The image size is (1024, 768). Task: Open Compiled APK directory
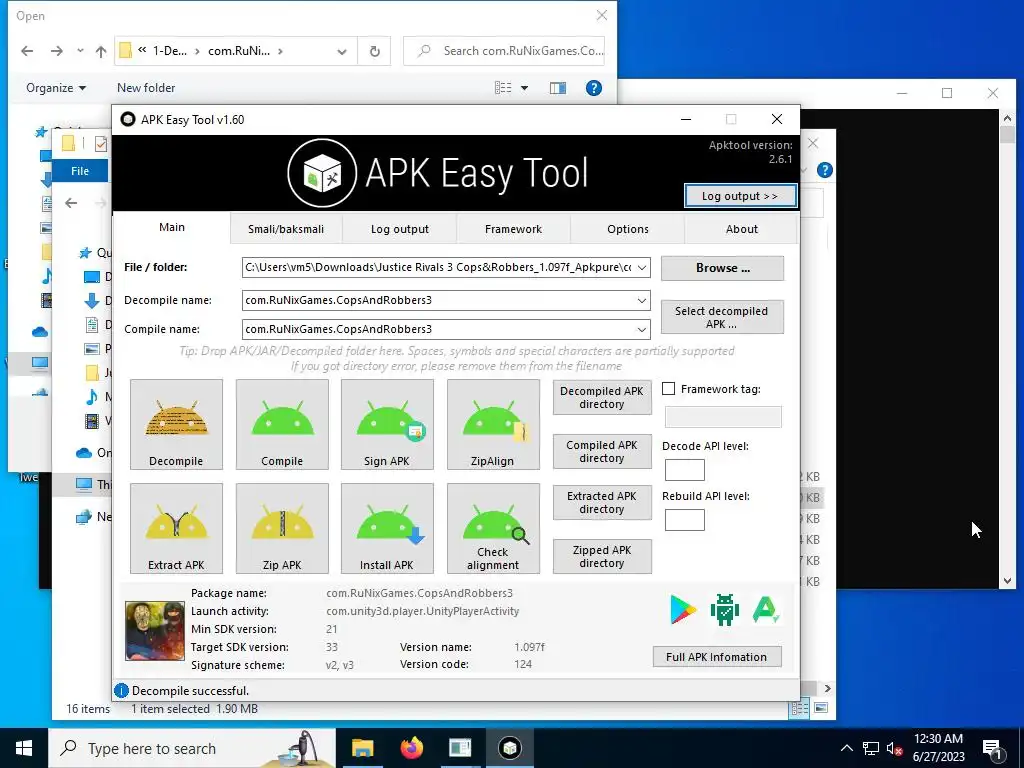coord(602,451)
